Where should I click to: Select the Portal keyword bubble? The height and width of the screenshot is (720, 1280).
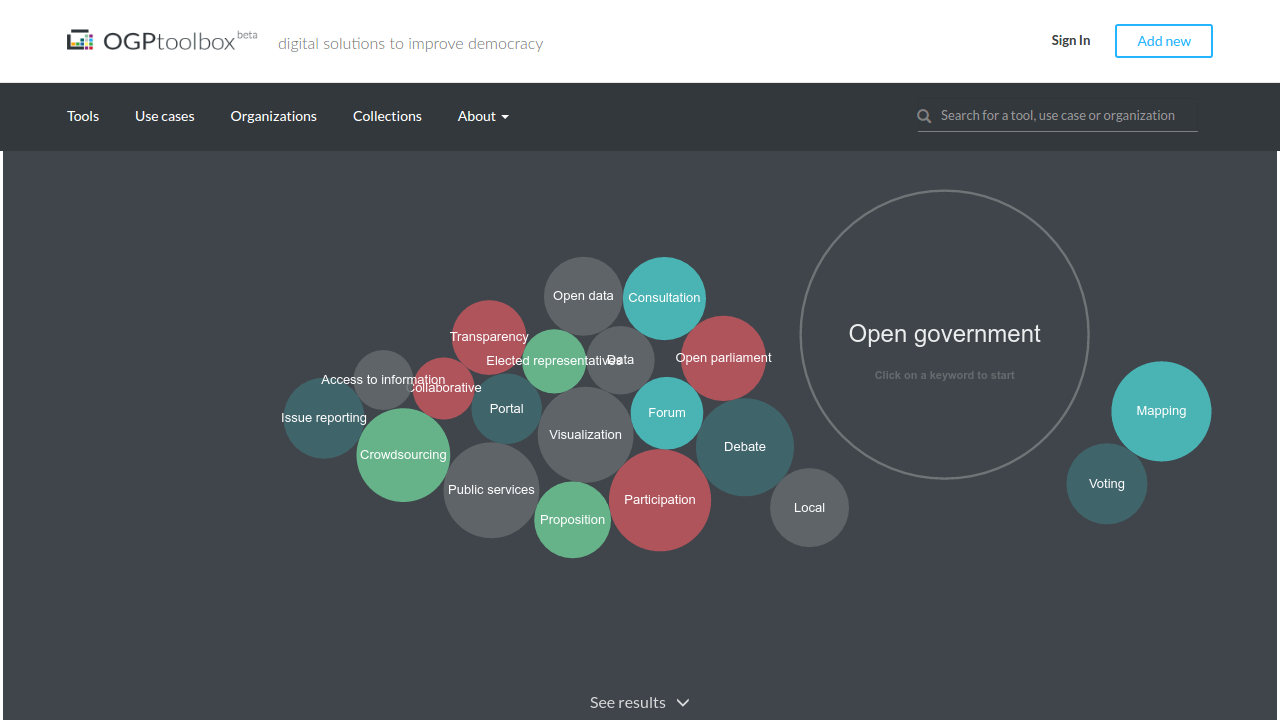point(507,409)
